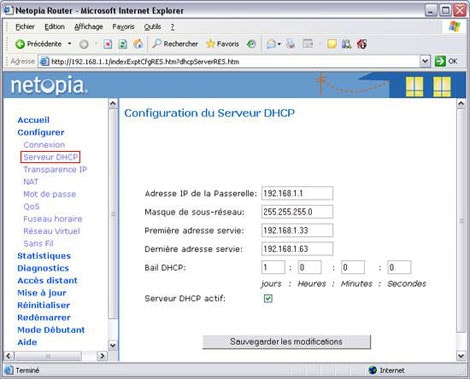Open the yellow note discussion icon
The image size is (470, 379).
tap(332, 44)
